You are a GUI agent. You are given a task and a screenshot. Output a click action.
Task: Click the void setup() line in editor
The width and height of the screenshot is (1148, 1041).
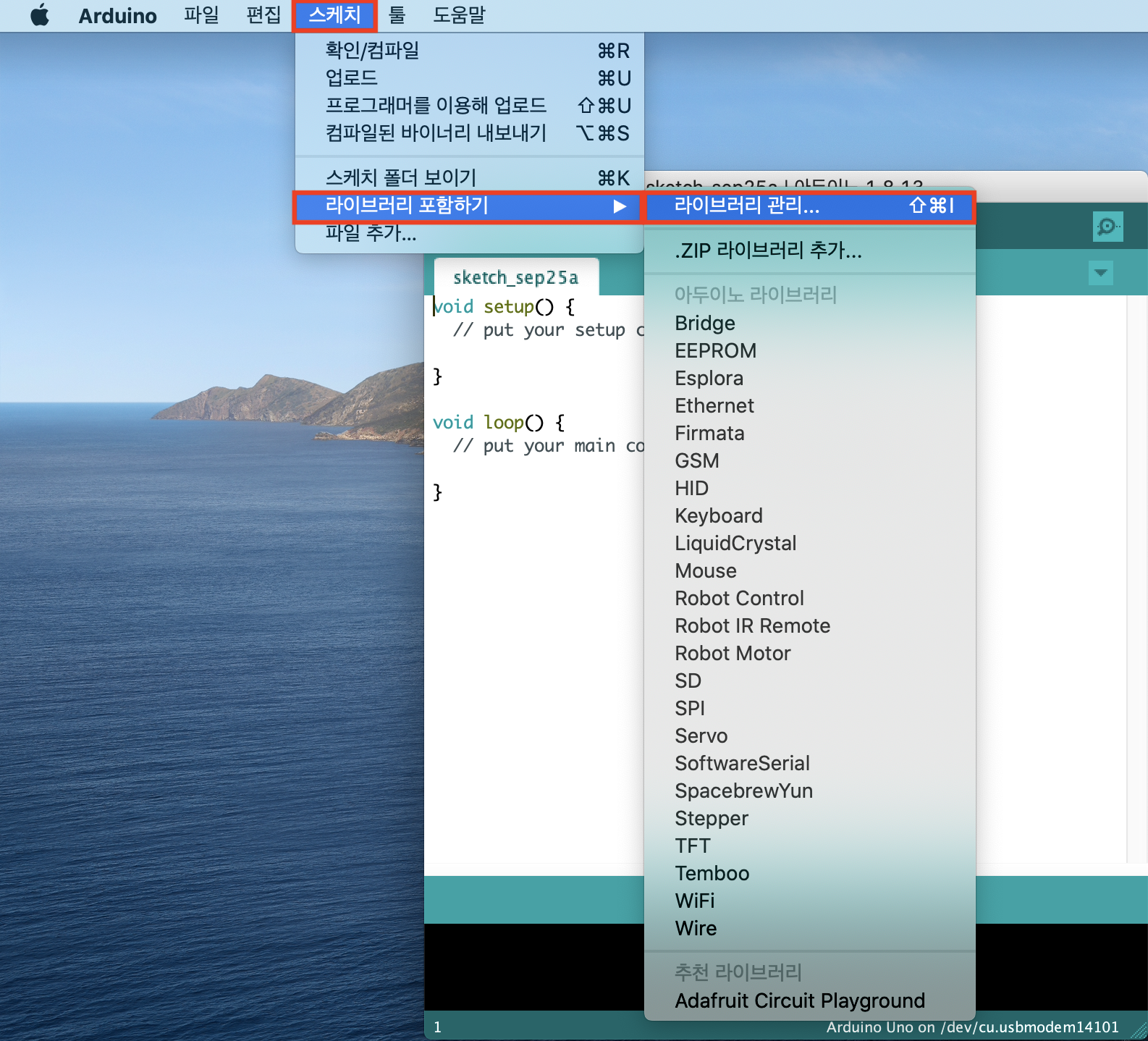tap(504, 307)
